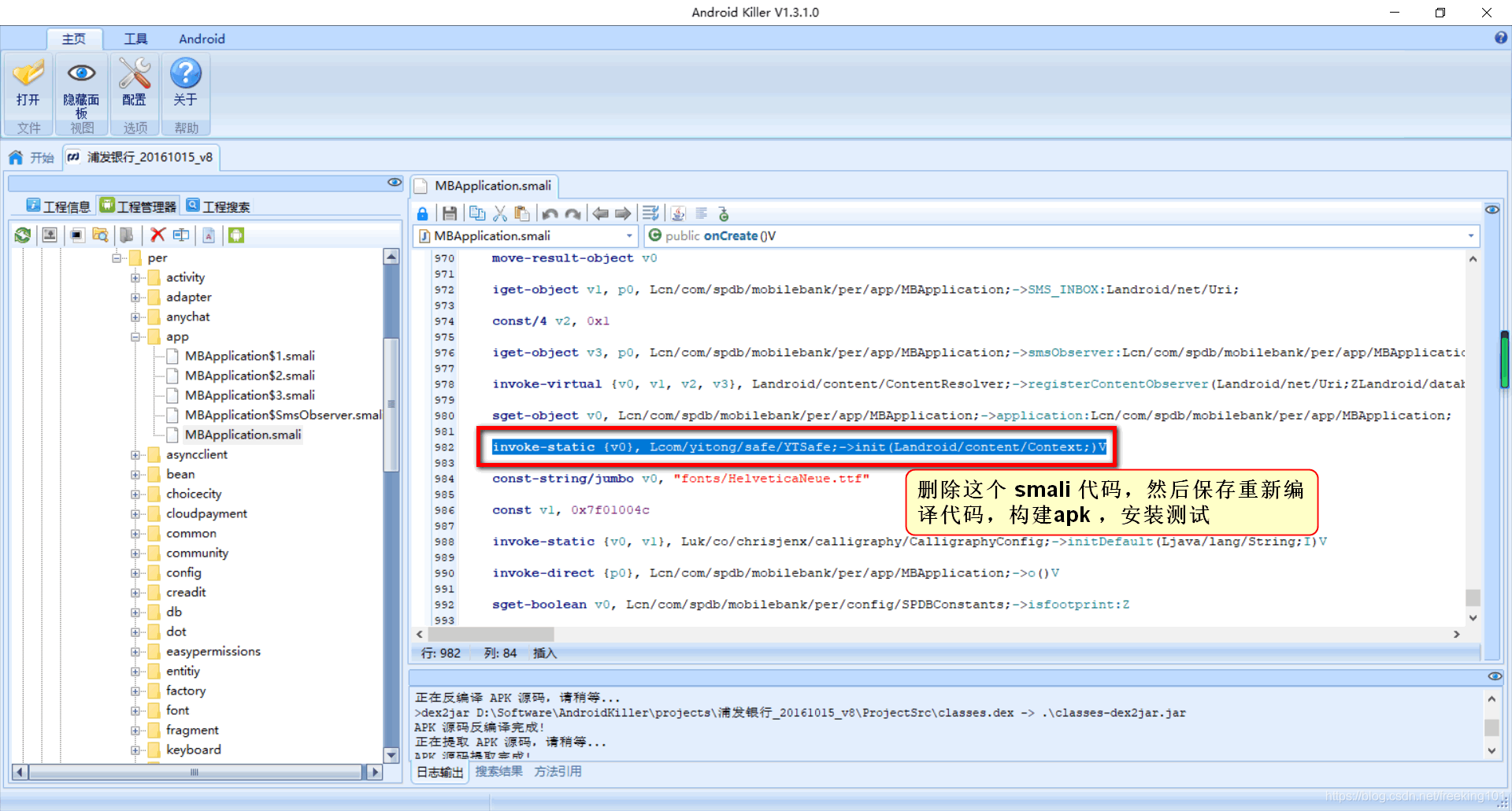Select MBApplication$3.smali in the tree
This screenshot has height=811, width=1512.
[x=250, y=395]
